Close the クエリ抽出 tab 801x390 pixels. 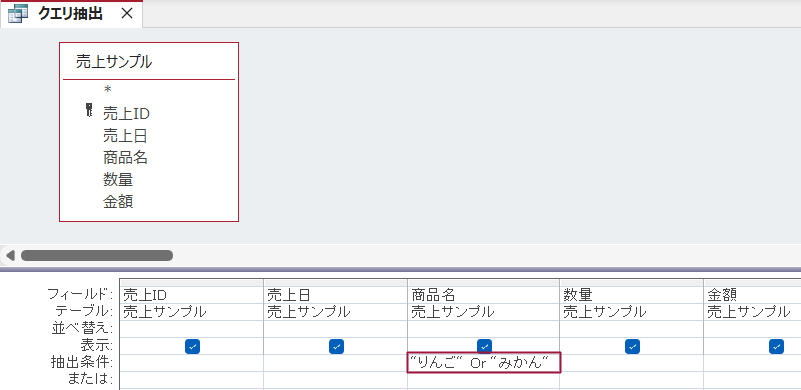tap(127, 14)
